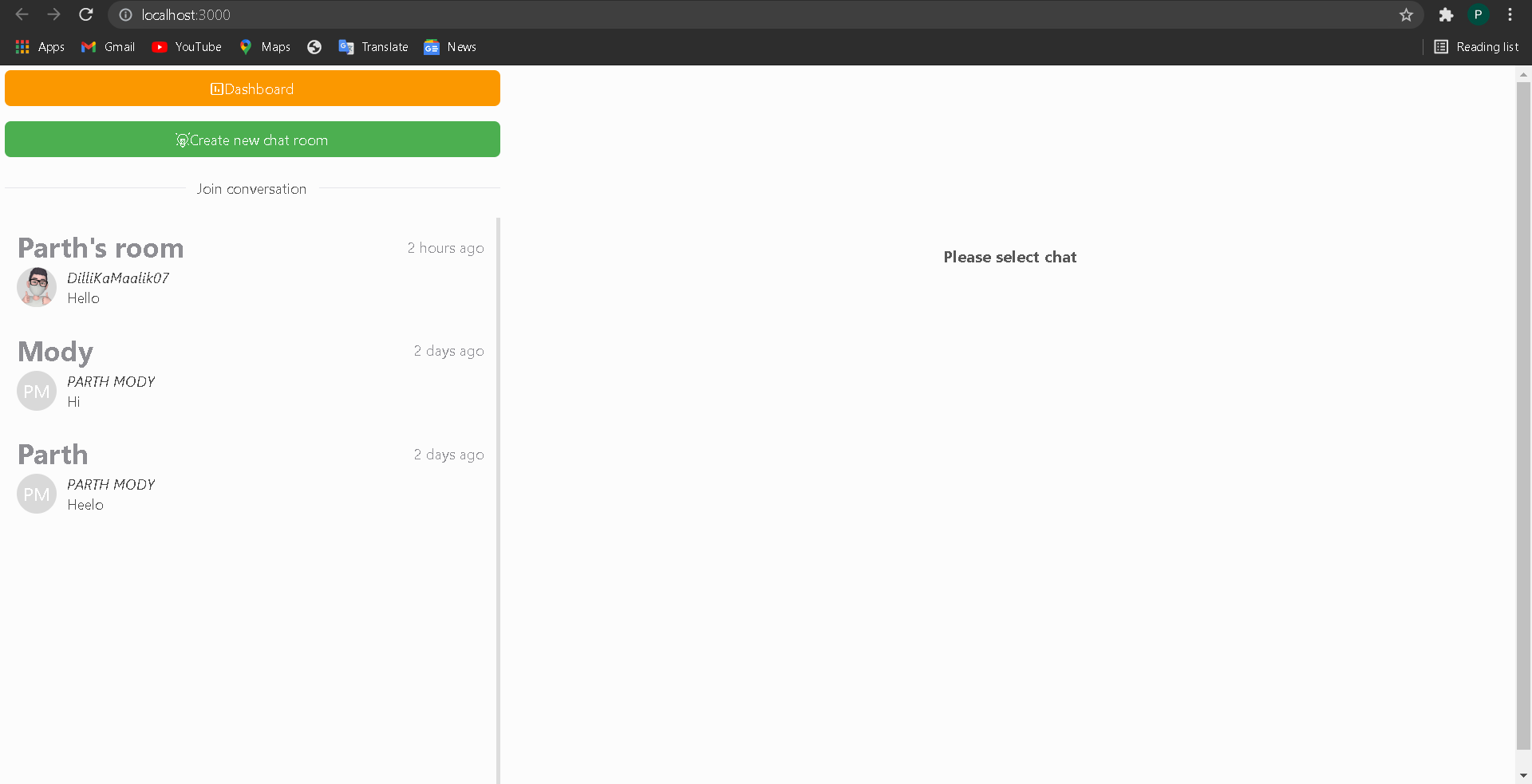Click the browser Back arrow
1532x784 pixels.
pos(22,14)
